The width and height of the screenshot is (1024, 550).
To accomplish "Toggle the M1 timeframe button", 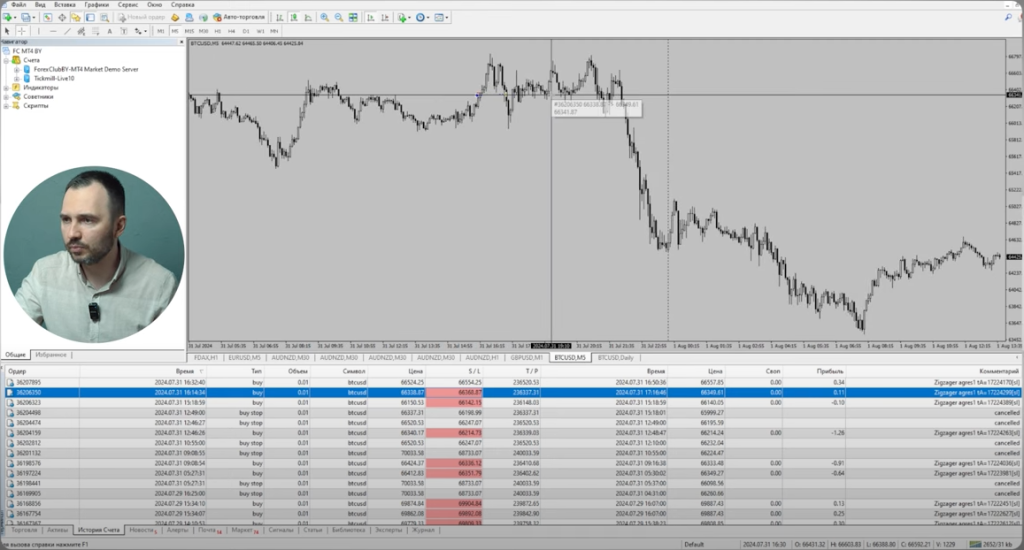I will [x=160, y=31].
